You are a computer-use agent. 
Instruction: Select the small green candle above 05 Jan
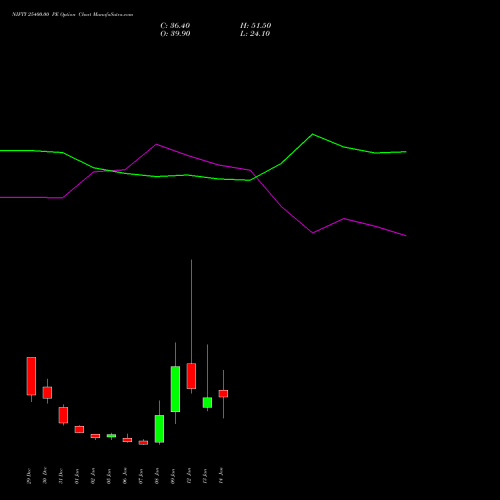tap(111, 436)
